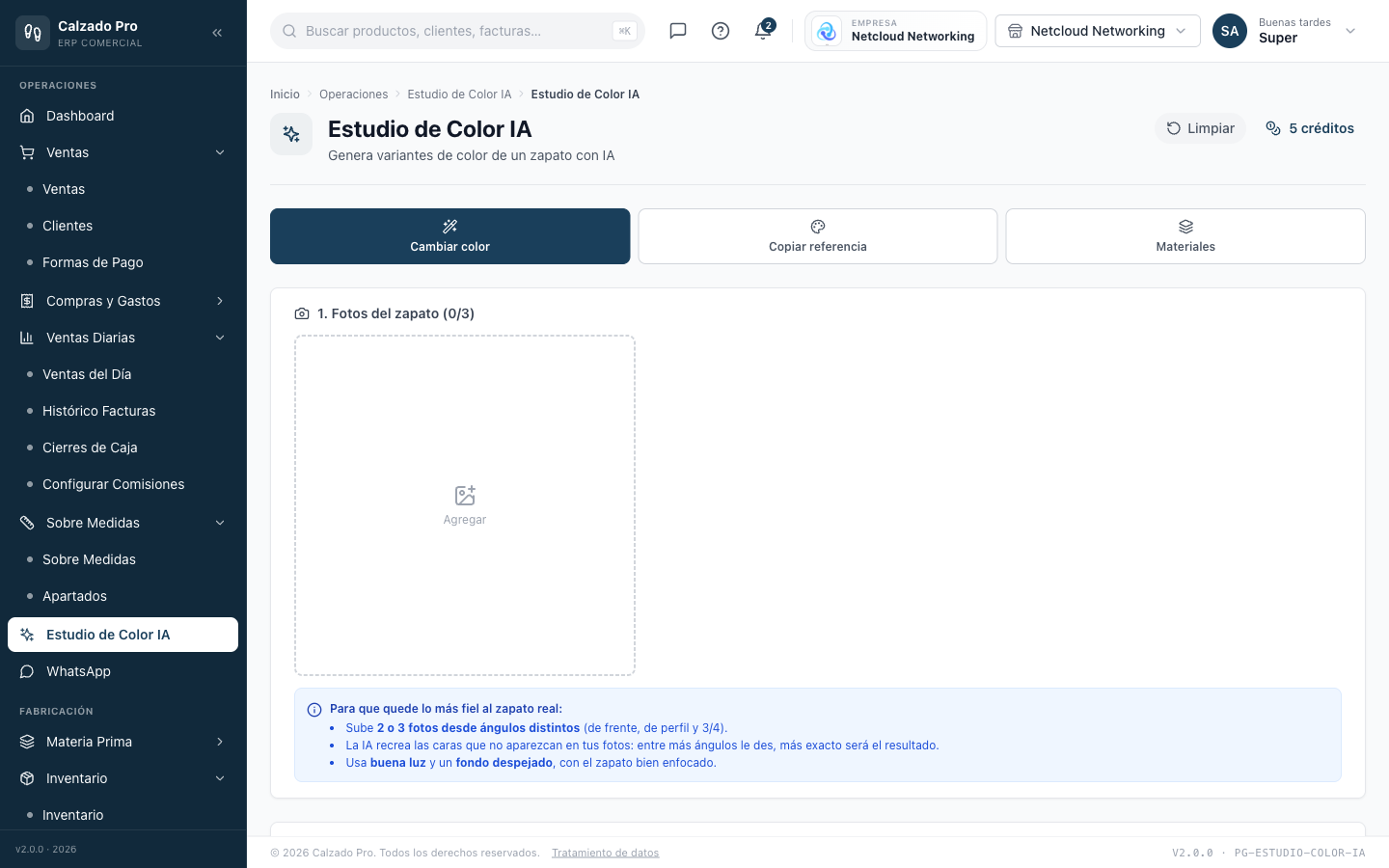Collapse the sidebar with double-chevron icon
The width and height of the screenshot is (1389, 868).
pos(217,33)
